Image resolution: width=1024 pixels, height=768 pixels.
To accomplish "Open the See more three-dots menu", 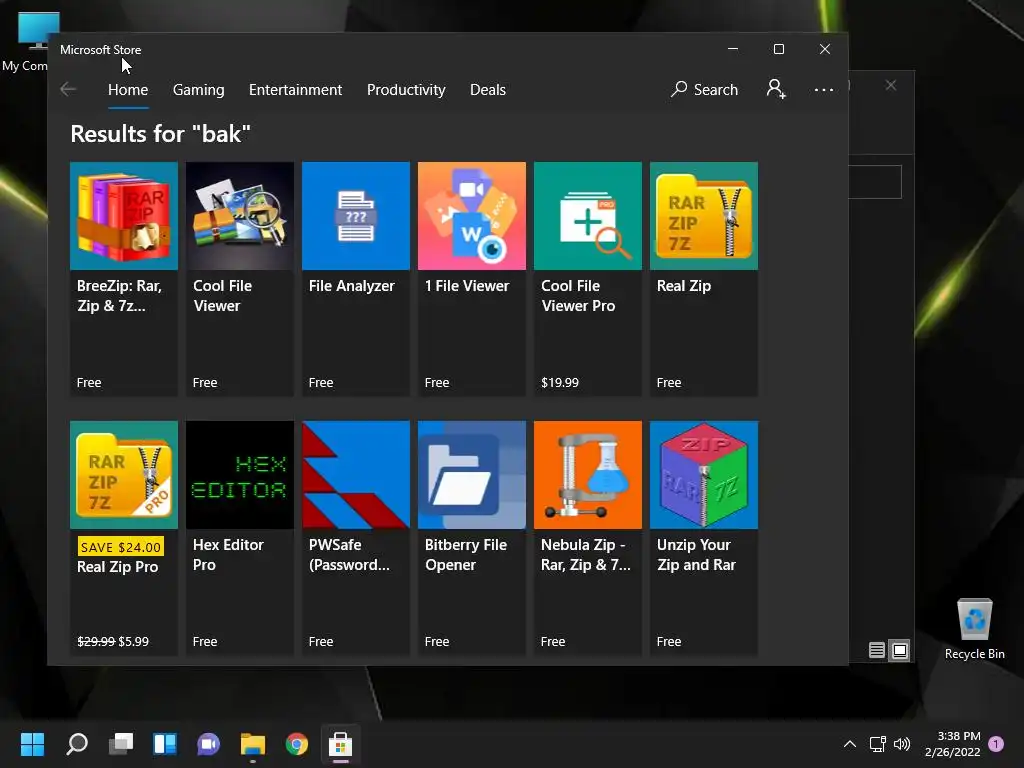I will [x=824, y=89].
